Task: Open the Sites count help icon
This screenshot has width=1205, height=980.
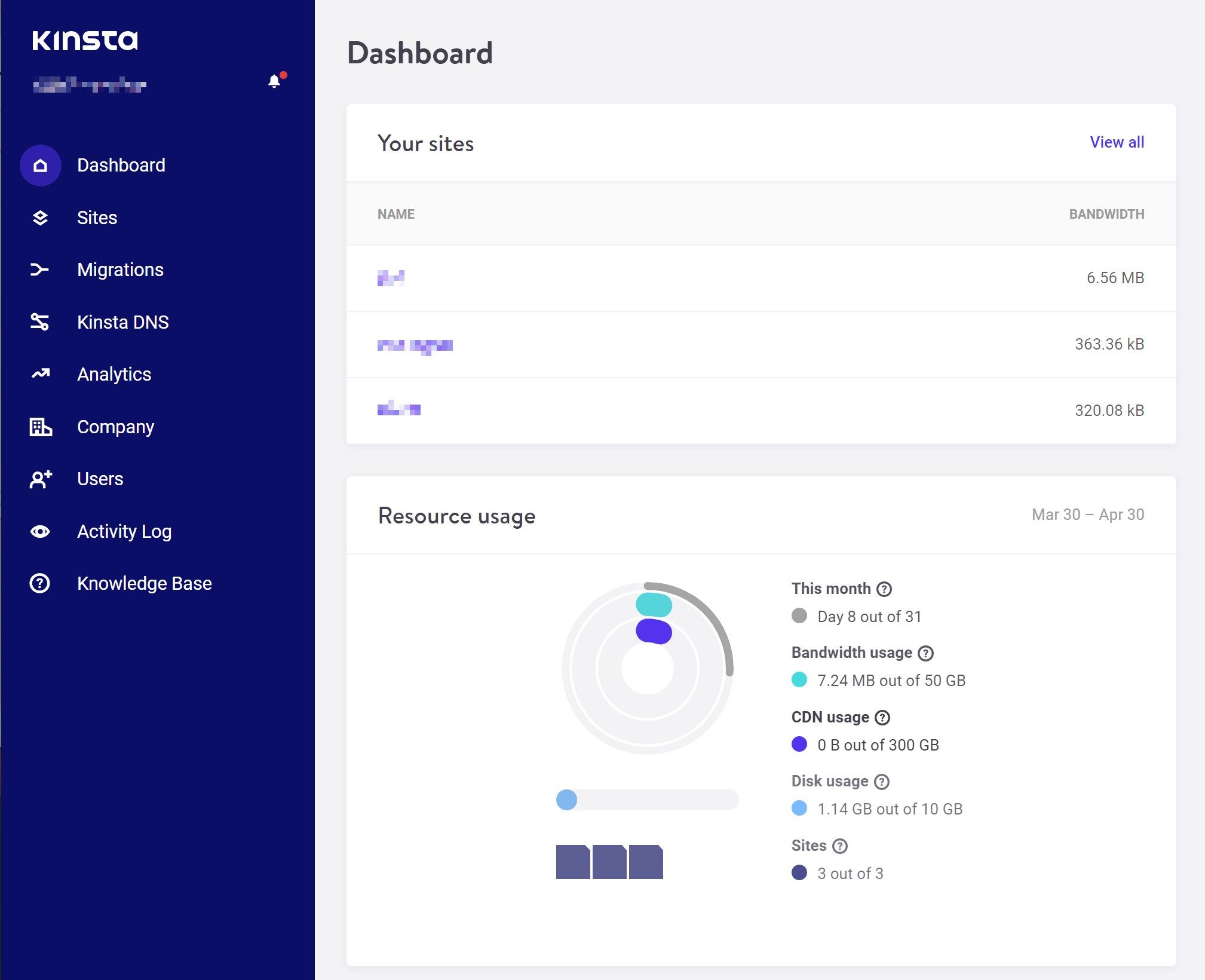Action: click(841, 845)
